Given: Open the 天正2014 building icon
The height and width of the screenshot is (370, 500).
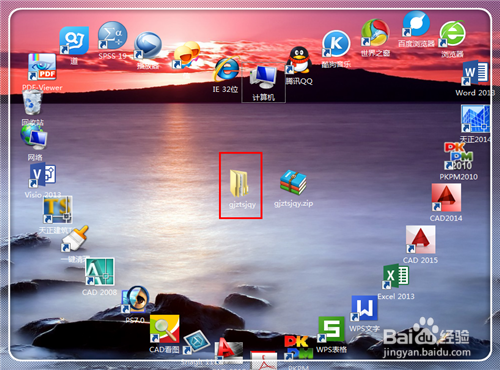Looking at the screenshot, I should [x=475, y=119].
